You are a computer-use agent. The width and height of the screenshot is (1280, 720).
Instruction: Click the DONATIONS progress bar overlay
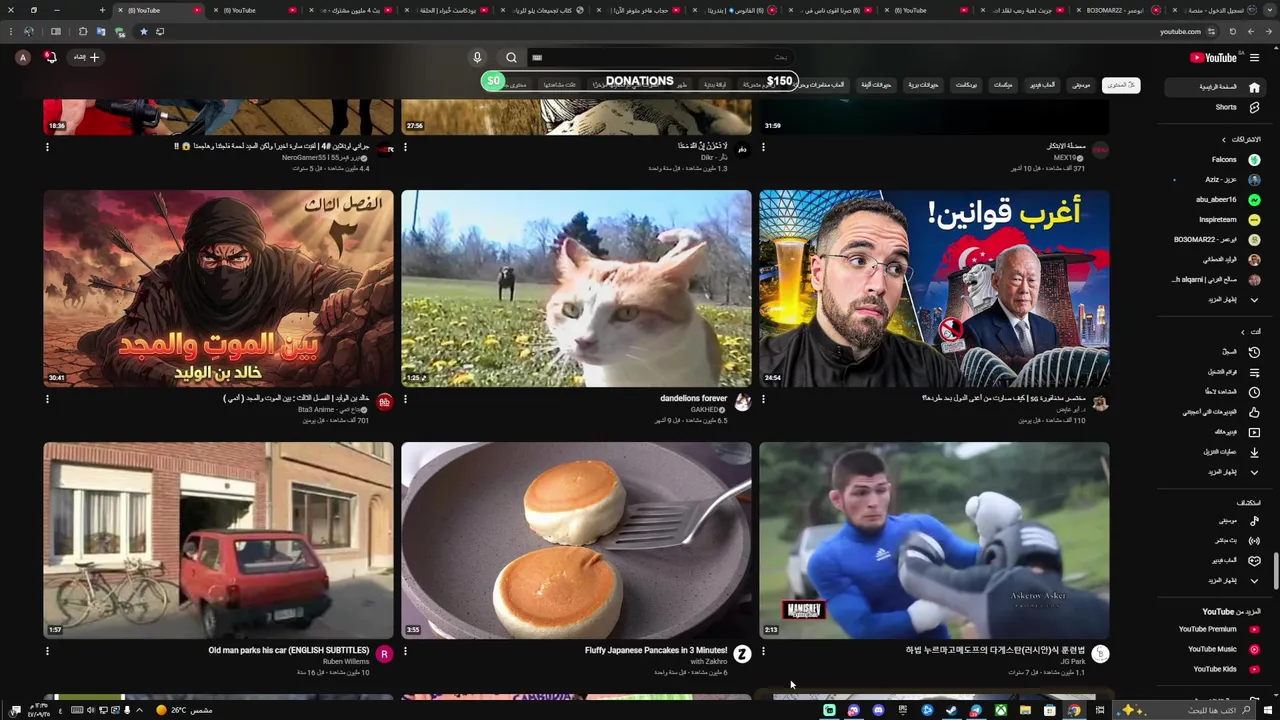pyautogui.click(x=640, y=81)
